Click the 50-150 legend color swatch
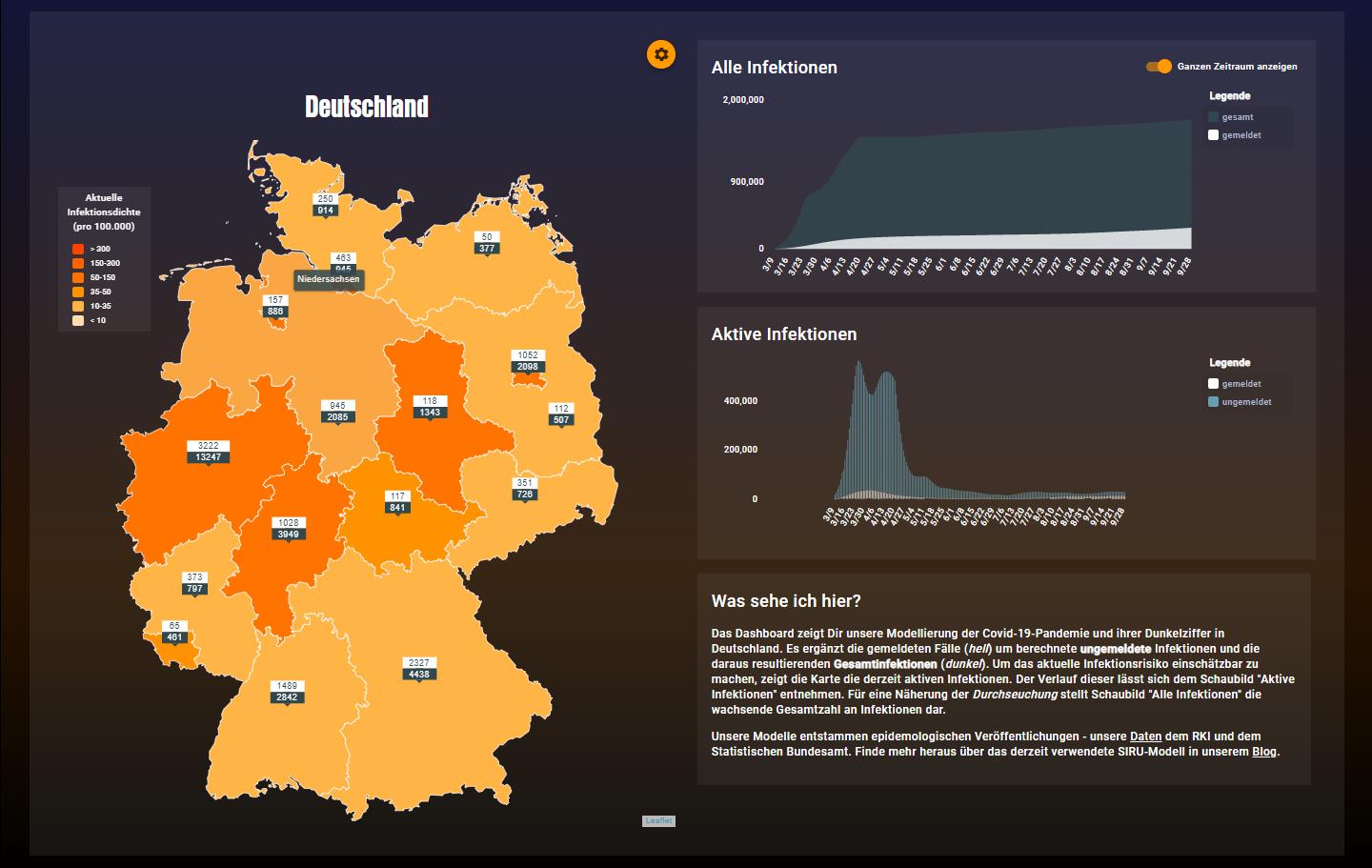Screen dimensions: 1372x868 [78, 277]
